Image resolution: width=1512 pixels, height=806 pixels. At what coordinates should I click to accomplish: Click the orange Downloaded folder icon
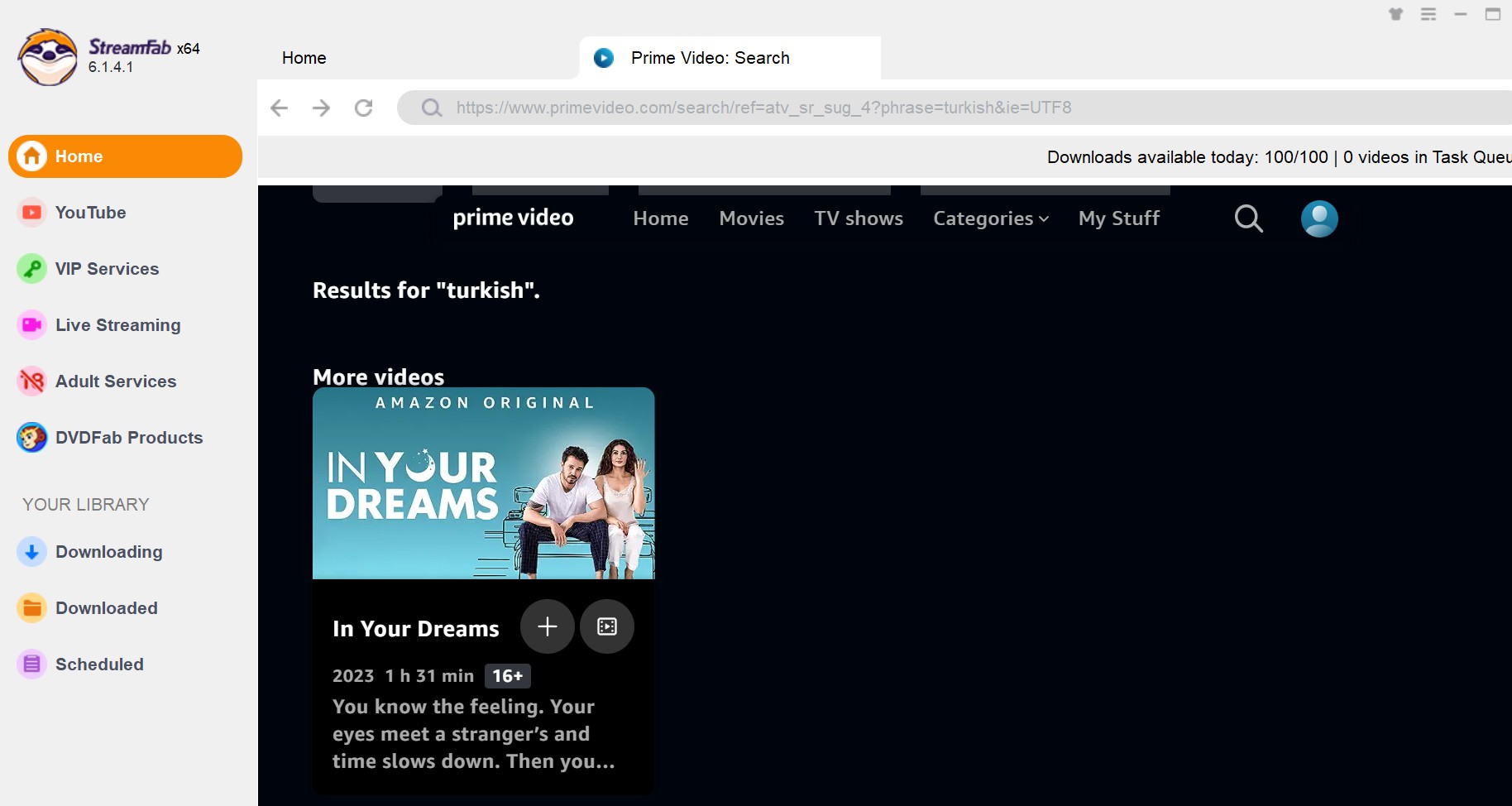[32, 608]
